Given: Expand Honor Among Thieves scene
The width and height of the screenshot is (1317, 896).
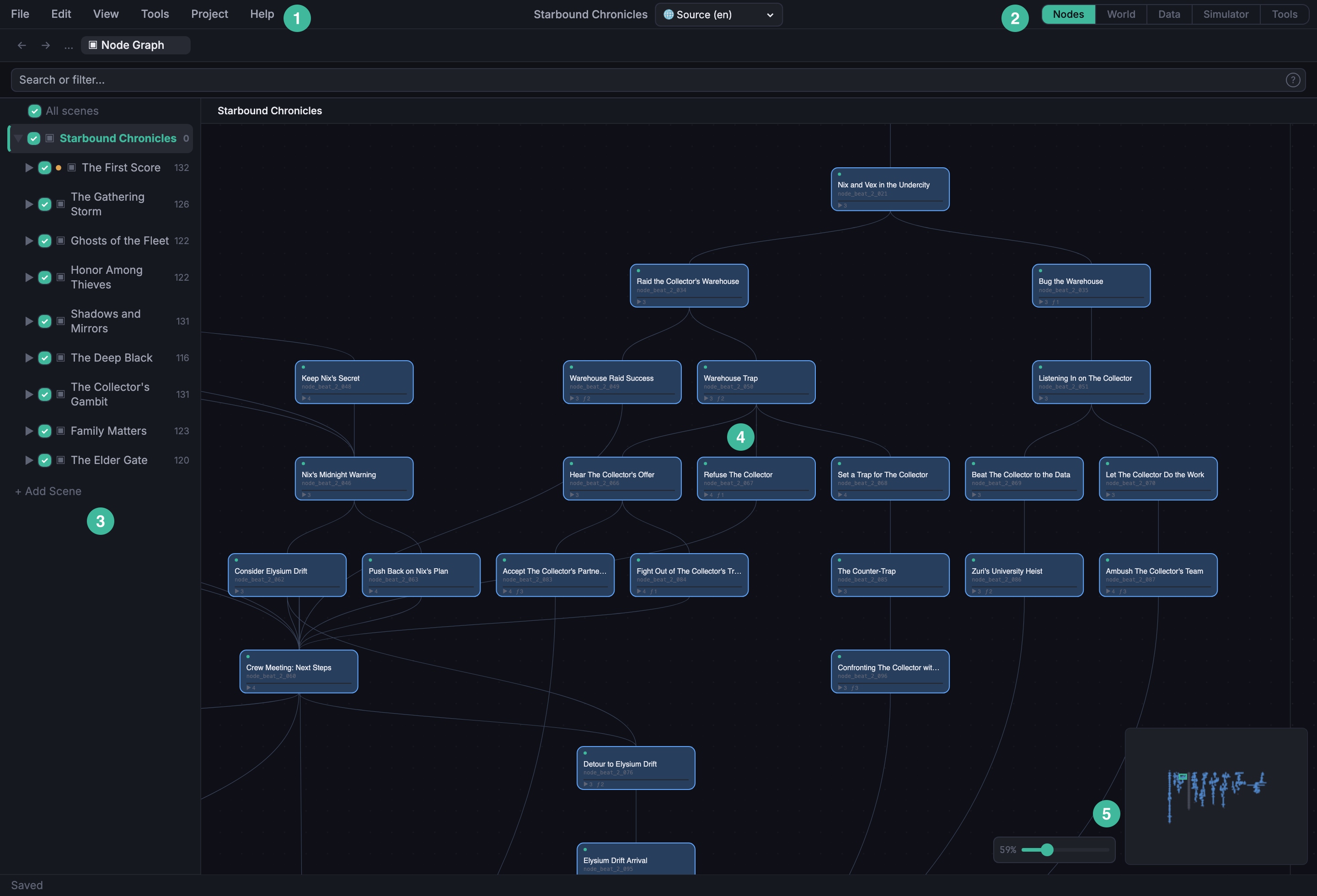Looking at the screenshot, I should pos(29,277).
